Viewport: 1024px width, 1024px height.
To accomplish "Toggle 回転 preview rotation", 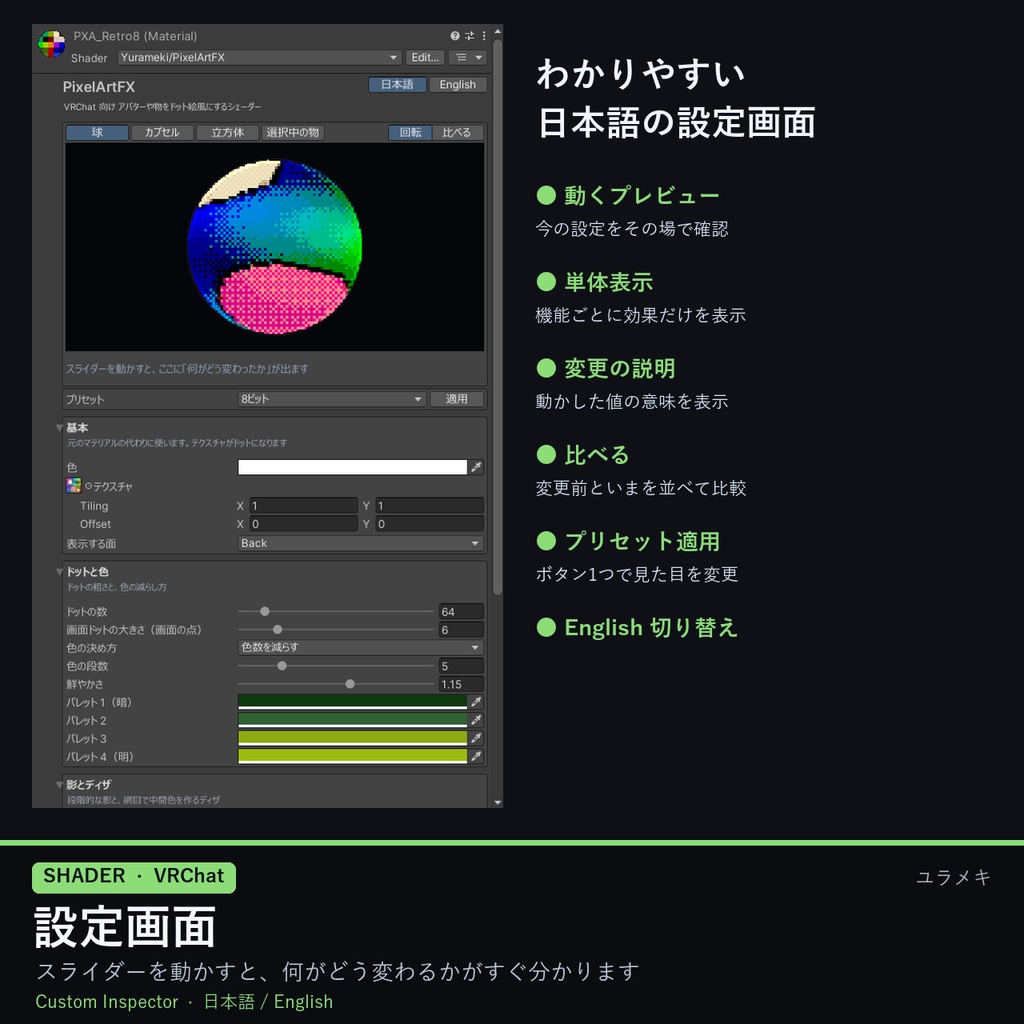I will (x=410, y=133).
